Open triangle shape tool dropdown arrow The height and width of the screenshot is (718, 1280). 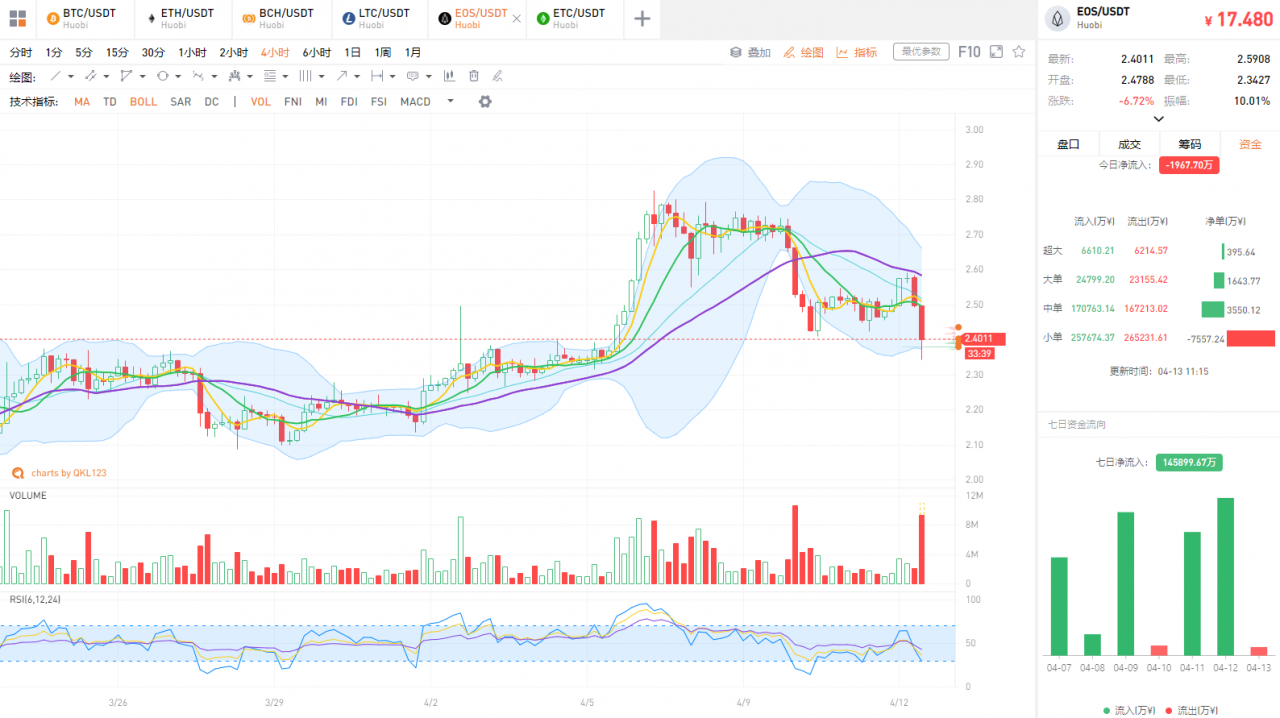tap(143, 77)
